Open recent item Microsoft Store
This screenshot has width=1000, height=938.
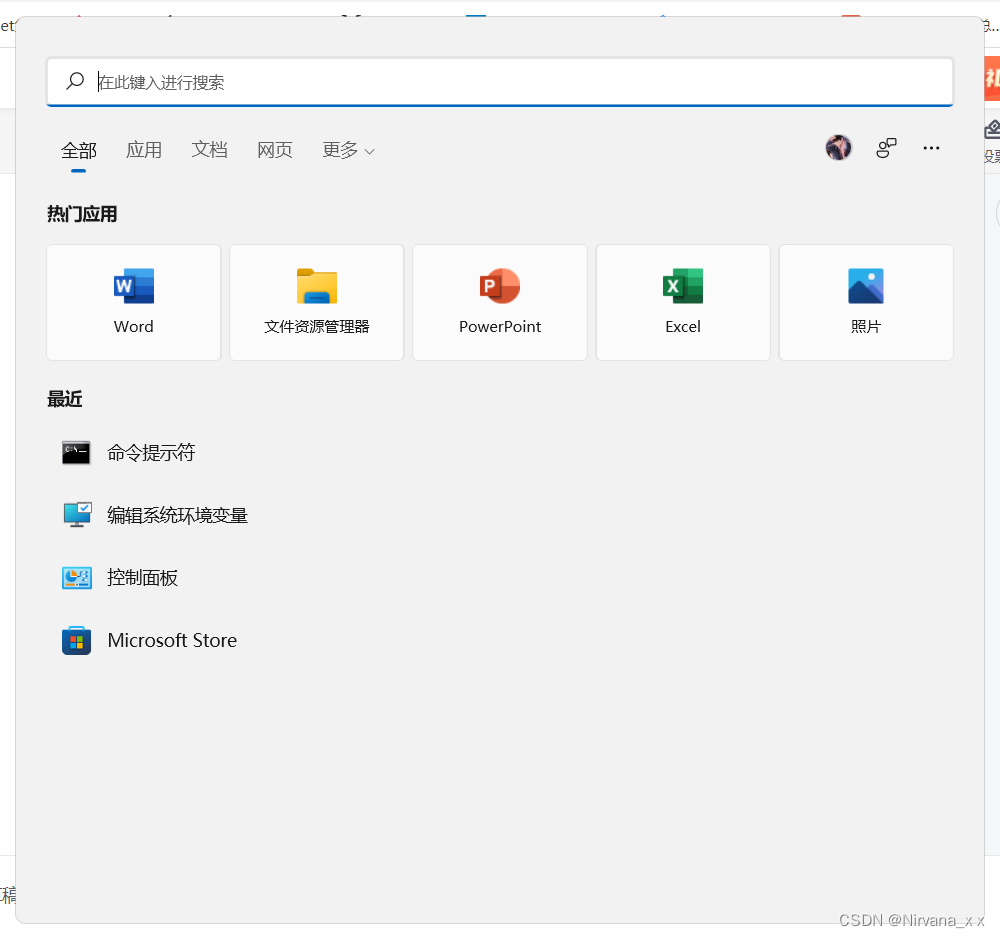172,640
